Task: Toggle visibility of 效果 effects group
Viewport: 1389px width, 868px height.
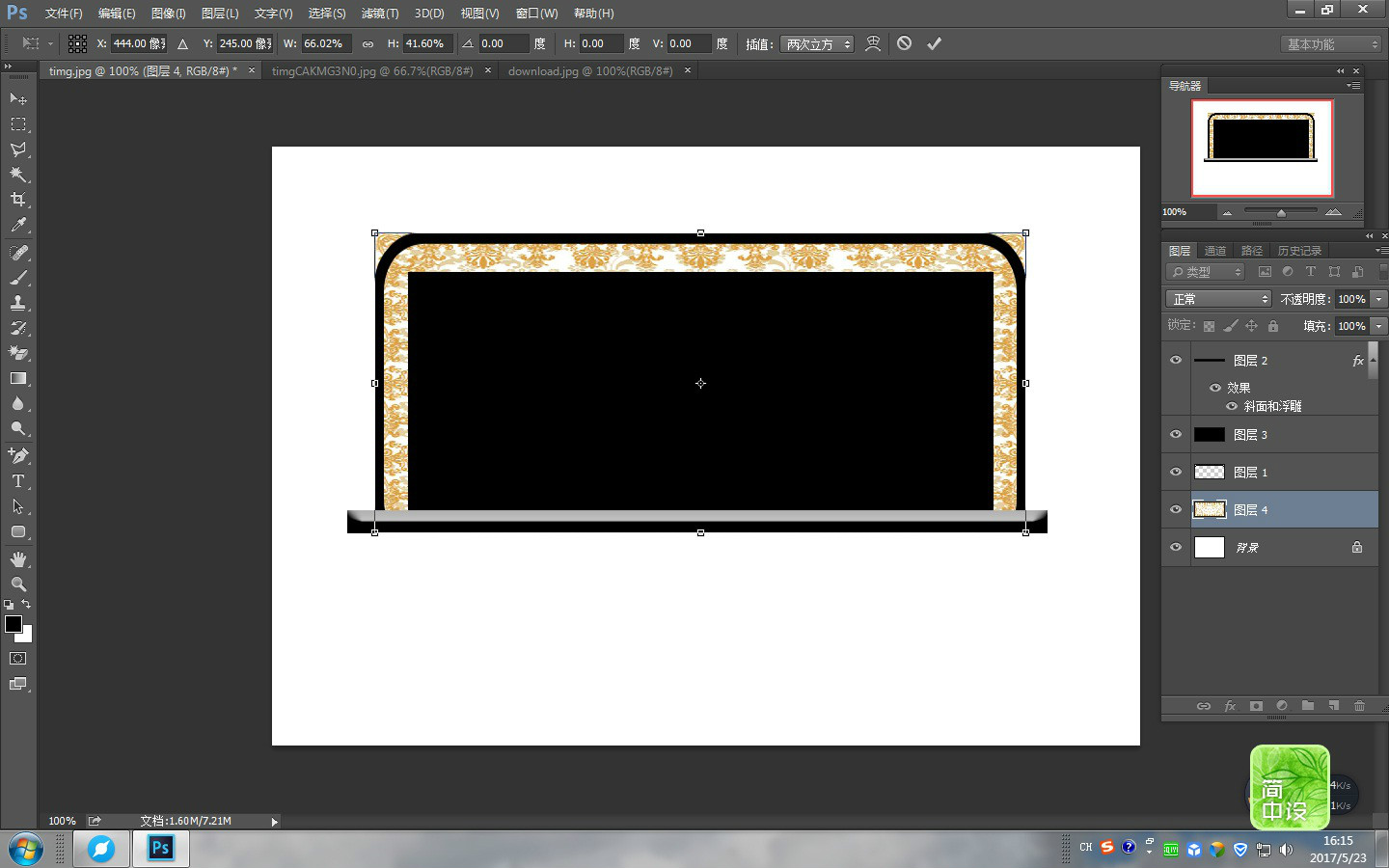Action: pyautogui.click(x=1215, y=388)
